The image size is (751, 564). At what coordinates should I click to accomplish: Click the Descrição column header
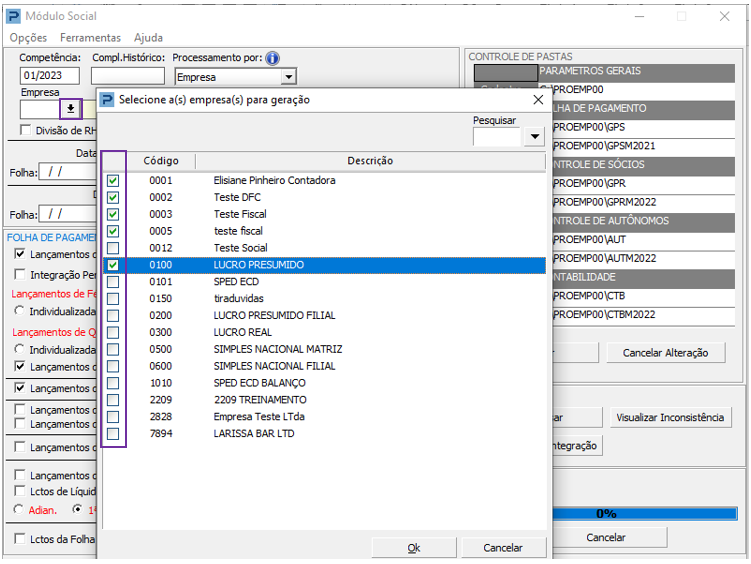pos(370,161)
